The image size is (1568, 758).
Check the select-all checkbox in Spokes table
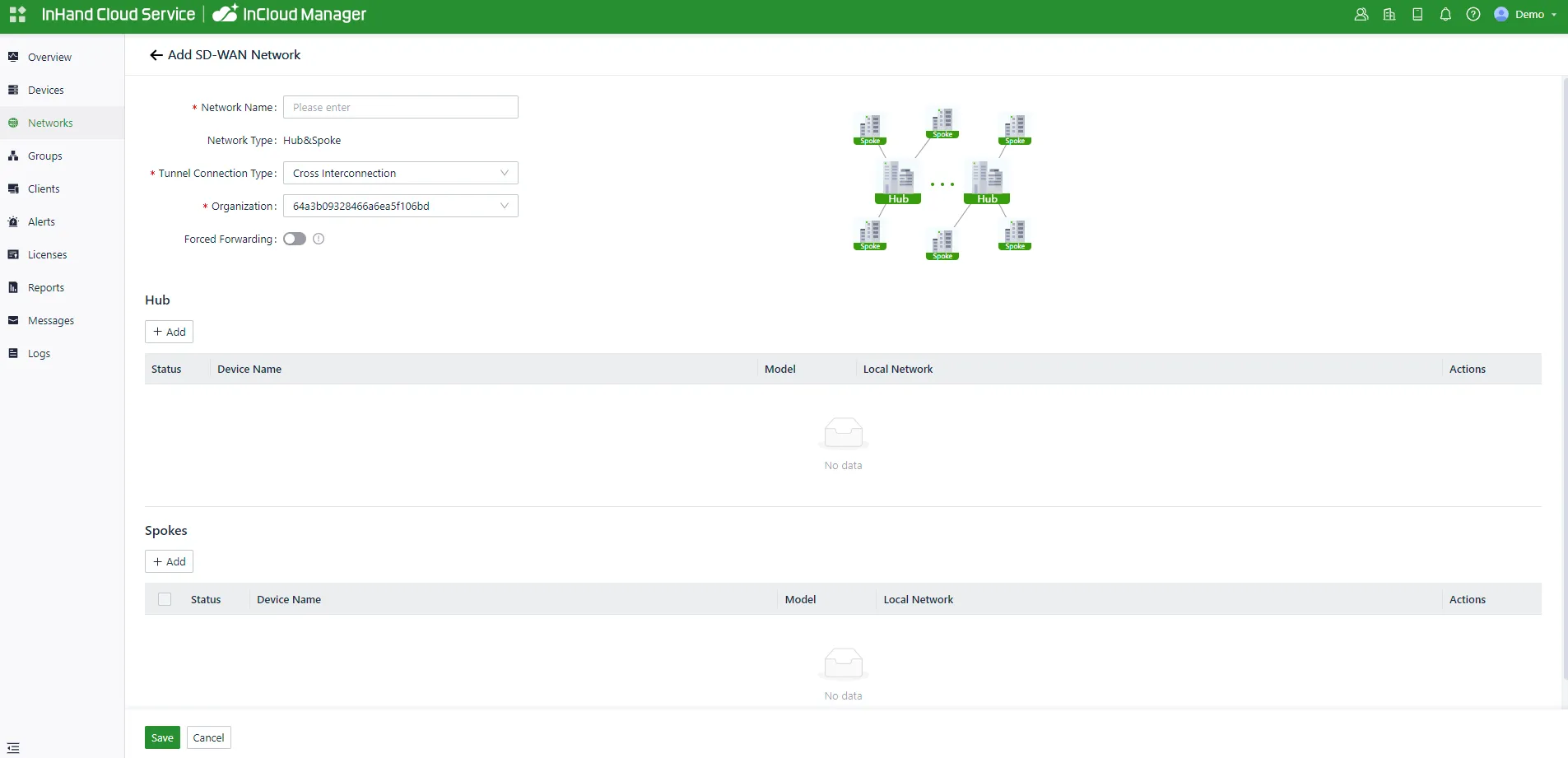coord(165,599)
